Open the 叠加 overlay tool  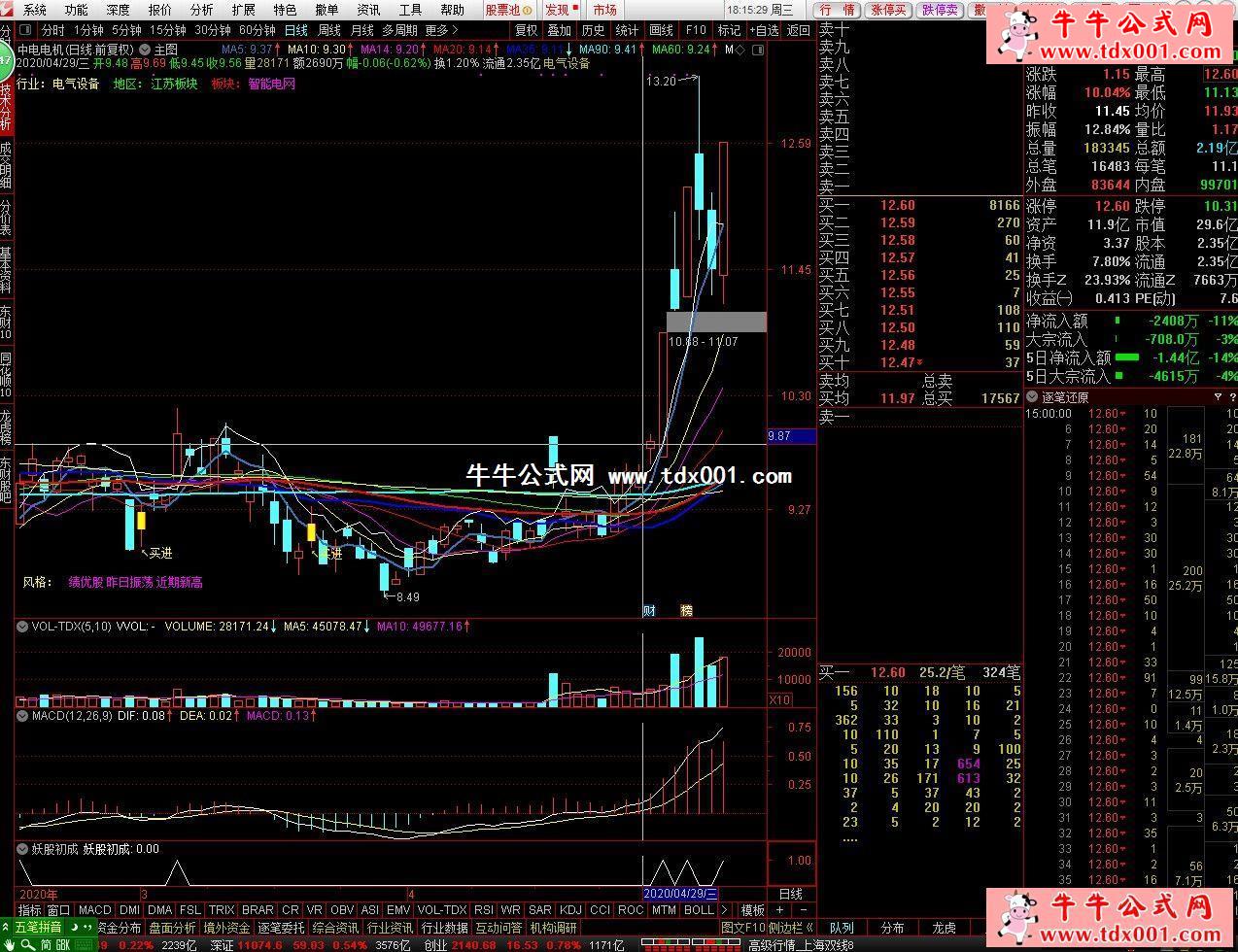pos(560,30)
